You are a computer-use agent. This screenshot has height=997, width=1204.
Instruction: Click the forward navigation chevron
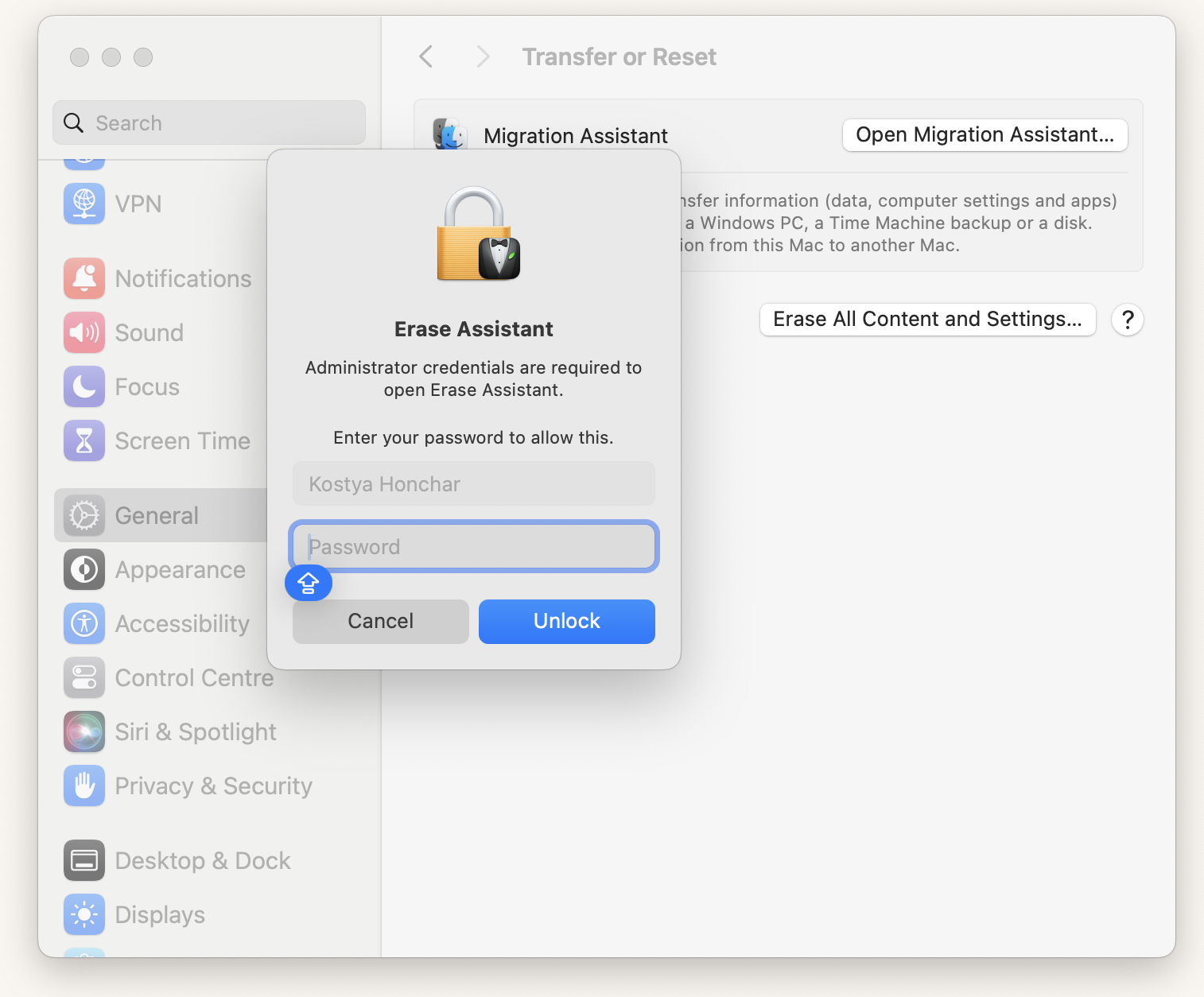pyautogui.click(x=483, y=56)
